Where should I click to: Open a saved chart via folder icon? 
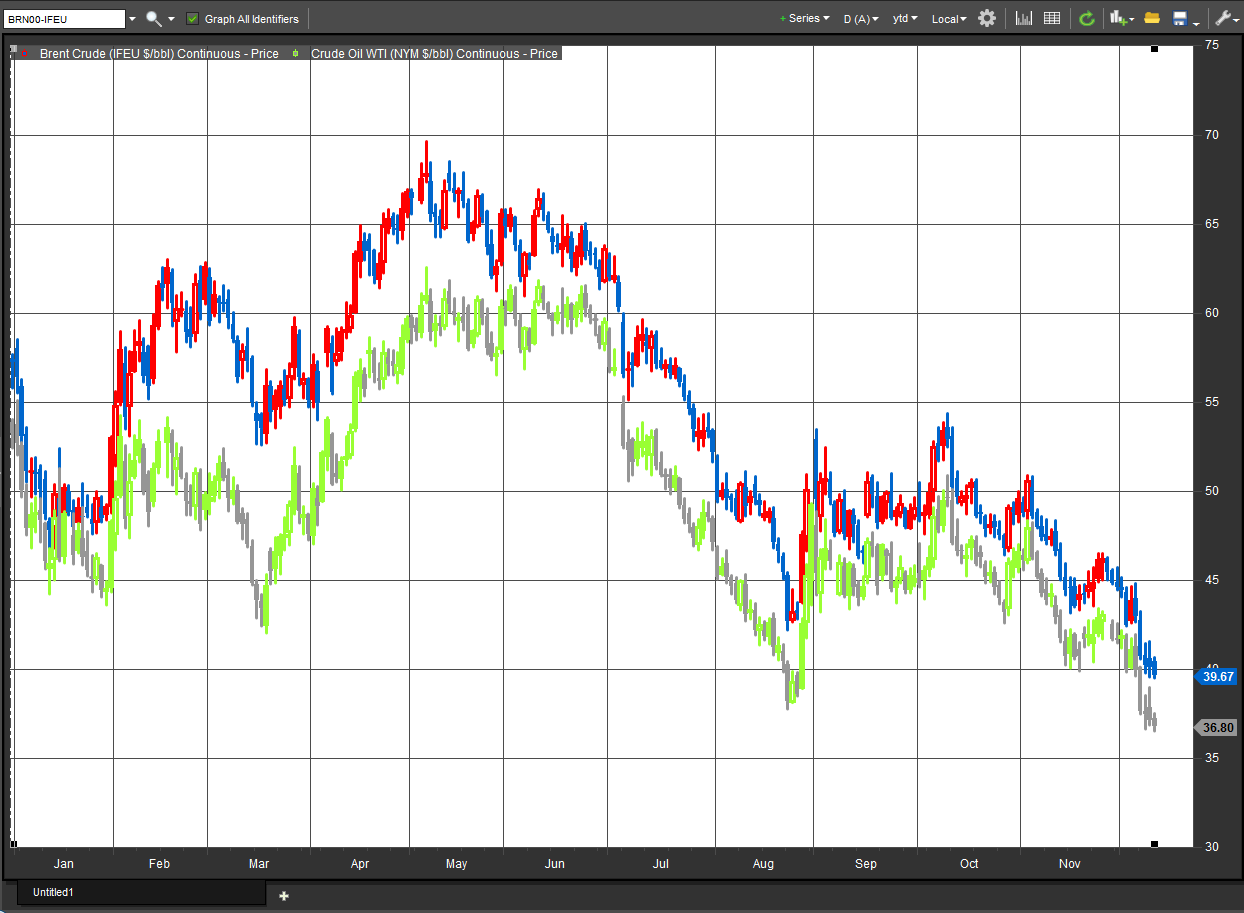1152,19
